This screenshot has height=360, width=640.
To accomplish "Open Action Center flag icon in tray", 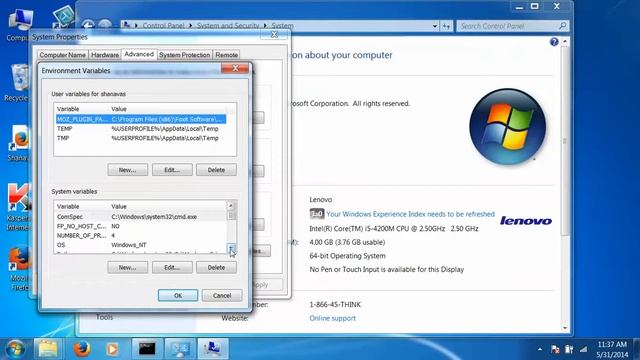I will click(x=555, y=349).
